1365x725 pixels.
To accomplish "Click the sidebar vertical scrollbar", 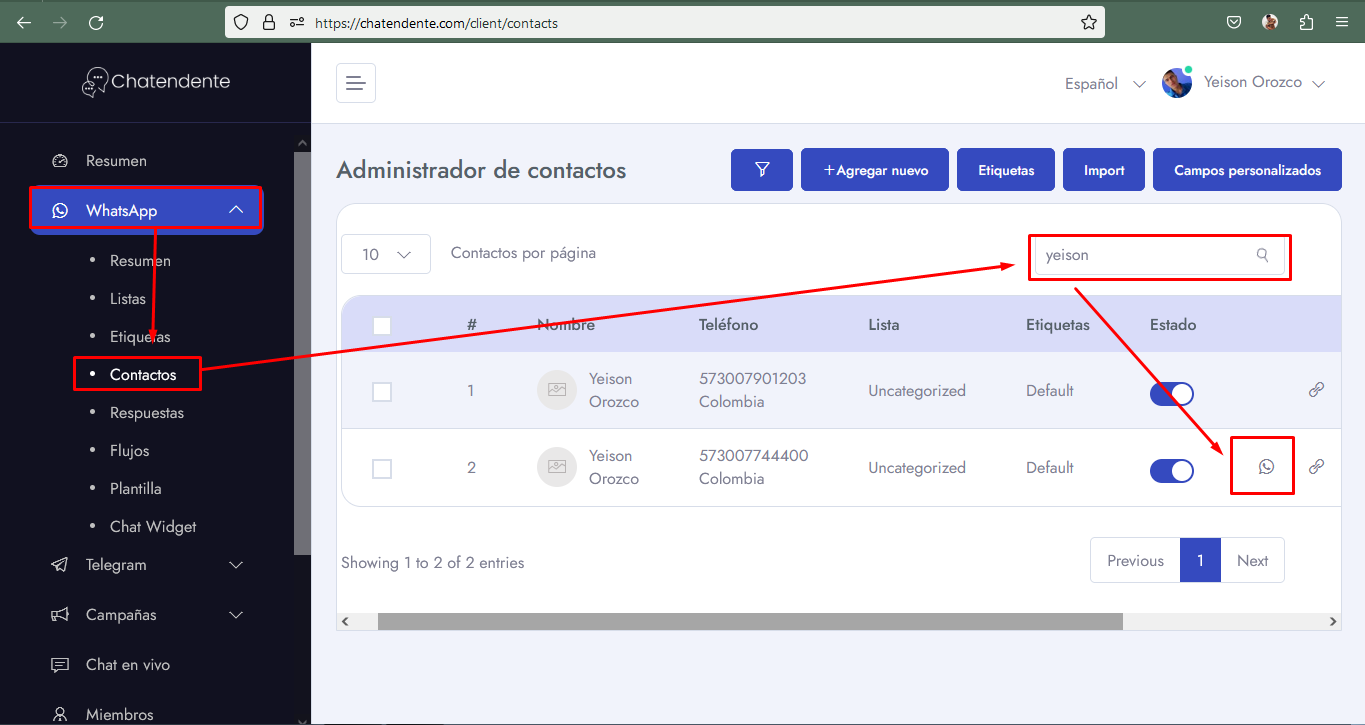I will click(302, 353).
